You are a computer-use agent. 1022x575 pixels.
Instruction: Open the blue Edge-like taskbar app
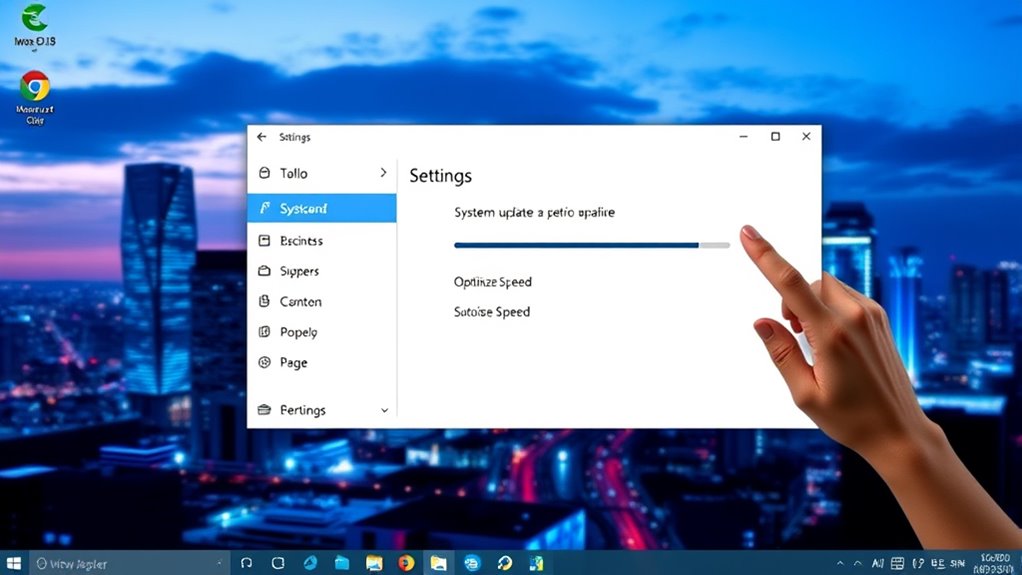310,563
